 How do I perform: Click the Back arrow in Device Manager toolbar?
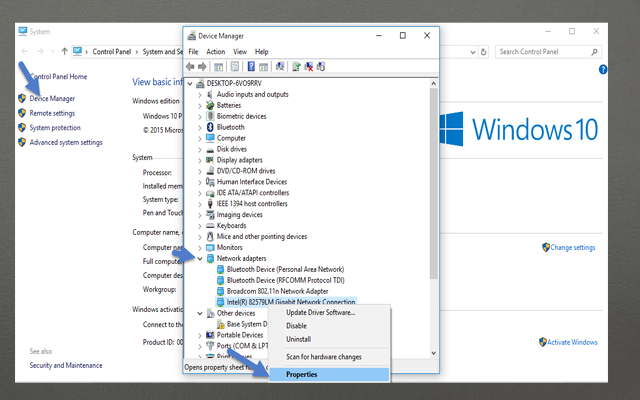pos(190,66)
